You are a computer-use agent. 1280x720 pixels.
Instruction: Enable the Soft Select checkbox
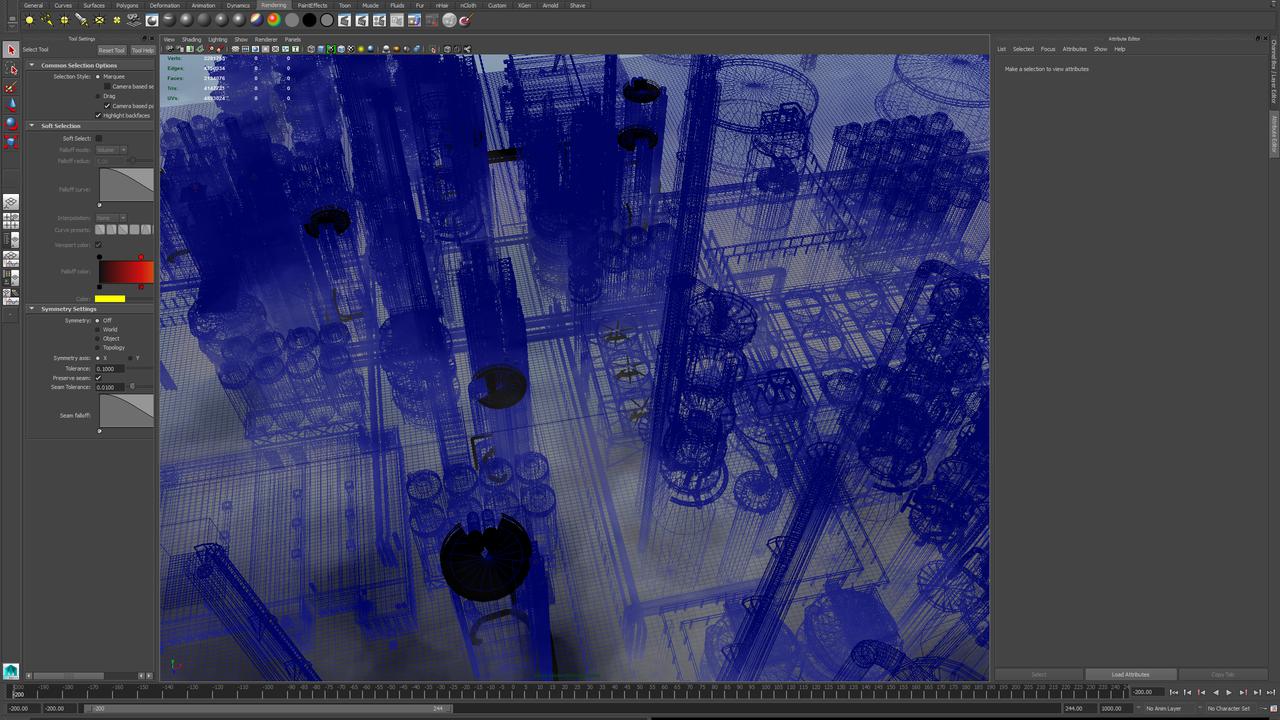coord(98,138)
